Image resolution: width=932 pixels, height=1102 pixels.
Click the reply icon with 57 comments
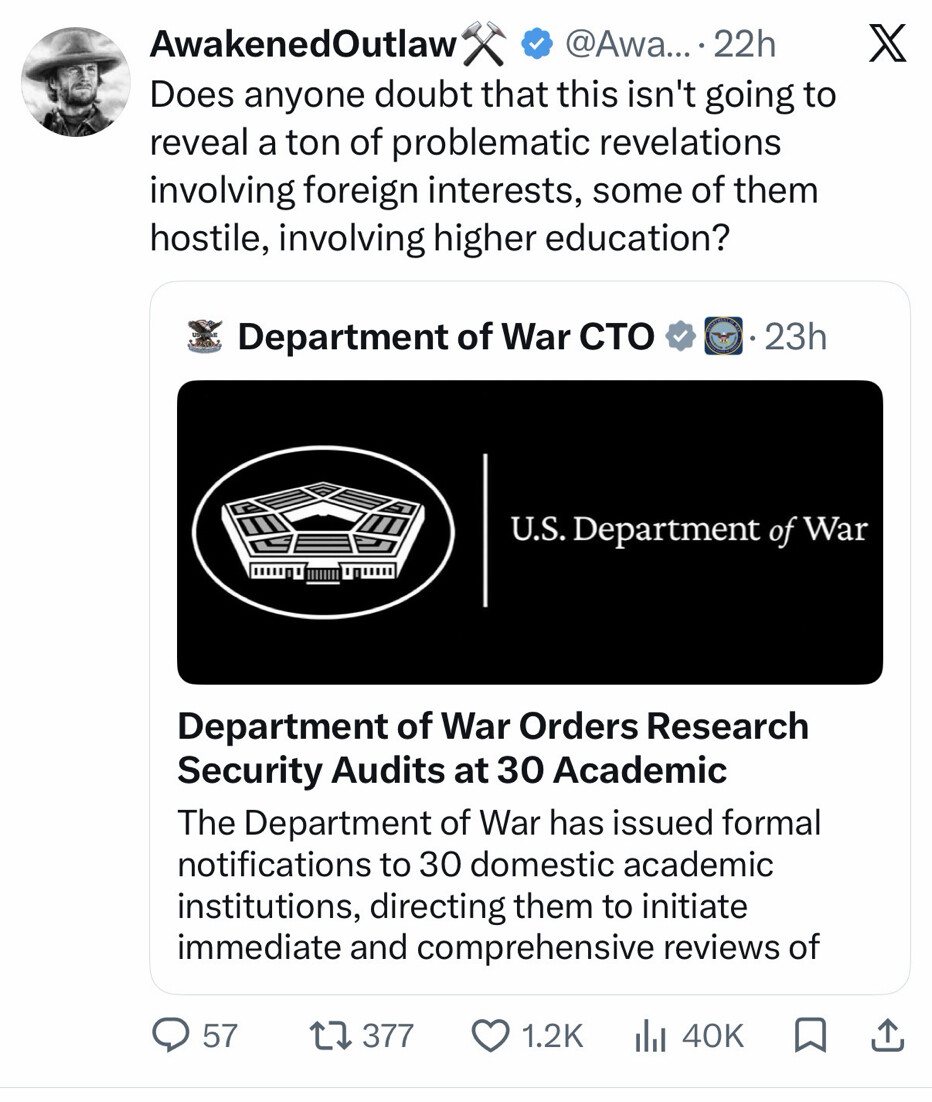(x=170, y=1036)
